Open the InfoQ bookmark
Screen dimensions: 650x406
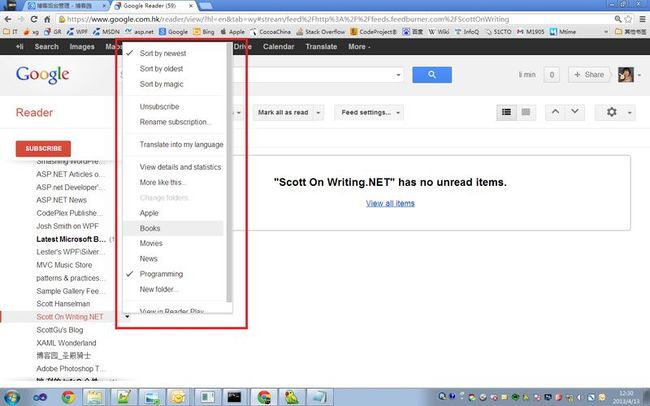(x=467, y=32)
